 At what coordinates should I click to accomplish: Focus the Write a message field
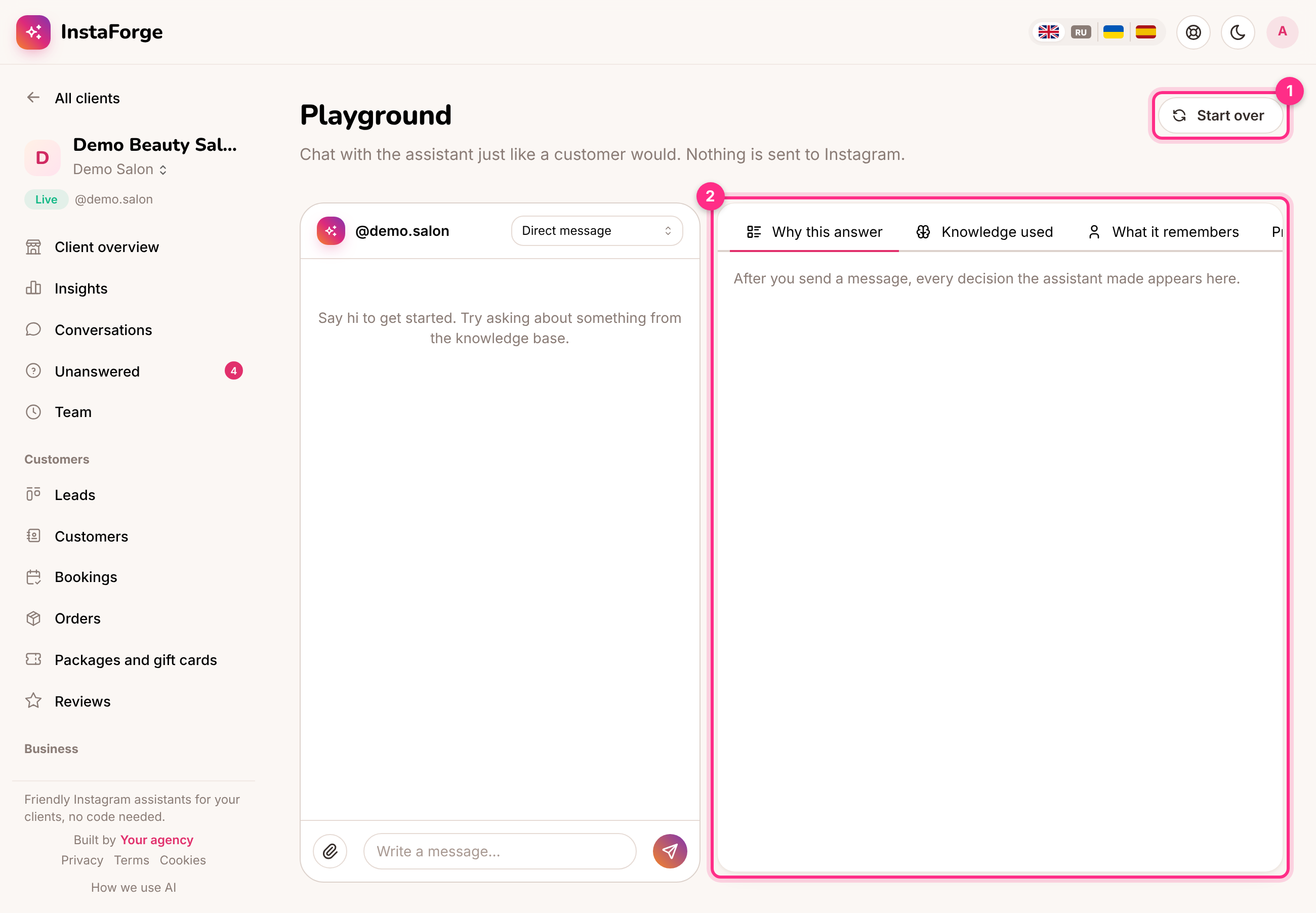pos(500,851)
